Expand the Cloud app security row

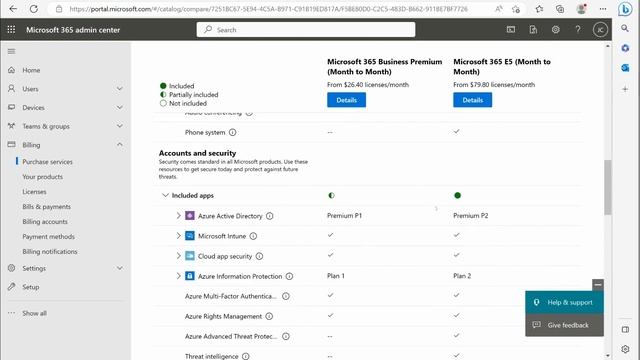178,256
